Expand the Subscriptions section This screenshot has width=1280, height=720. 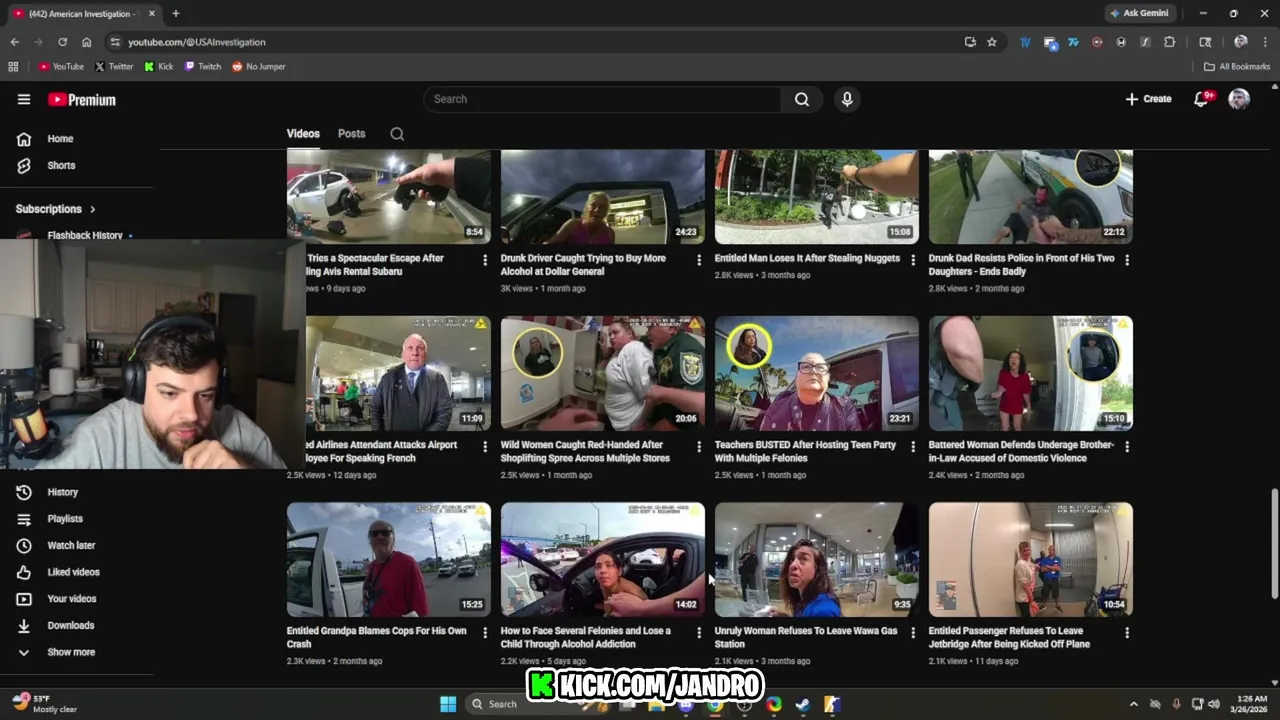[56, 209]
